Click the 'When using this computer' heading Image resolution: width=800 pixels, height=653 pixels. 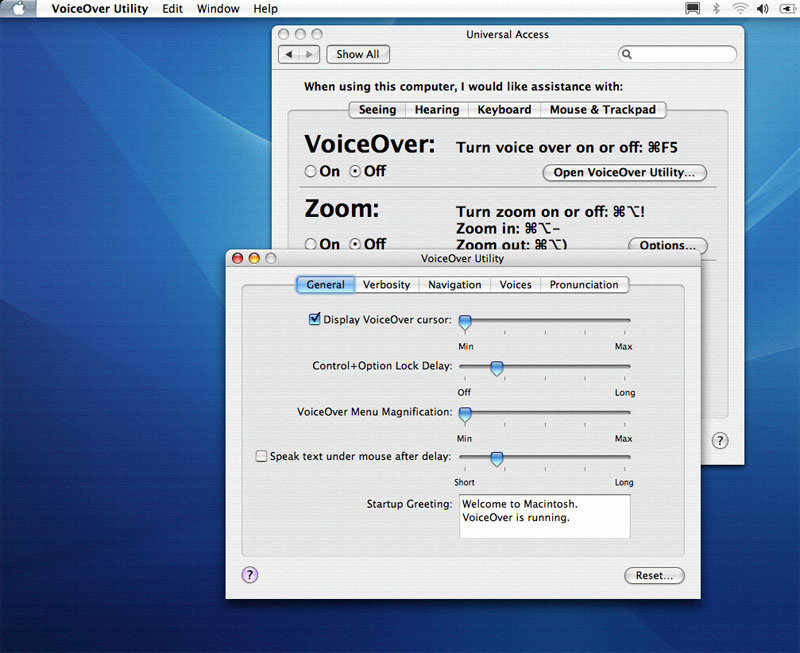point(463,87)
